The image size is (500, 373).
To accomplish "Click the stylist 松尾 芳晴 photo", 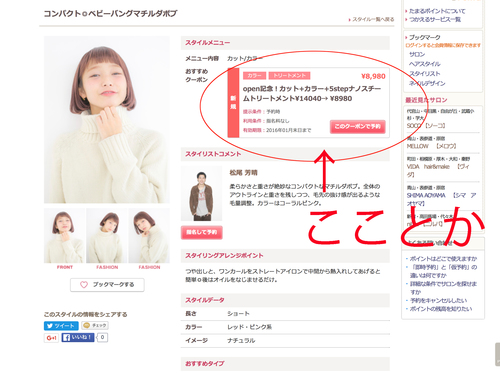I will 201,194.
